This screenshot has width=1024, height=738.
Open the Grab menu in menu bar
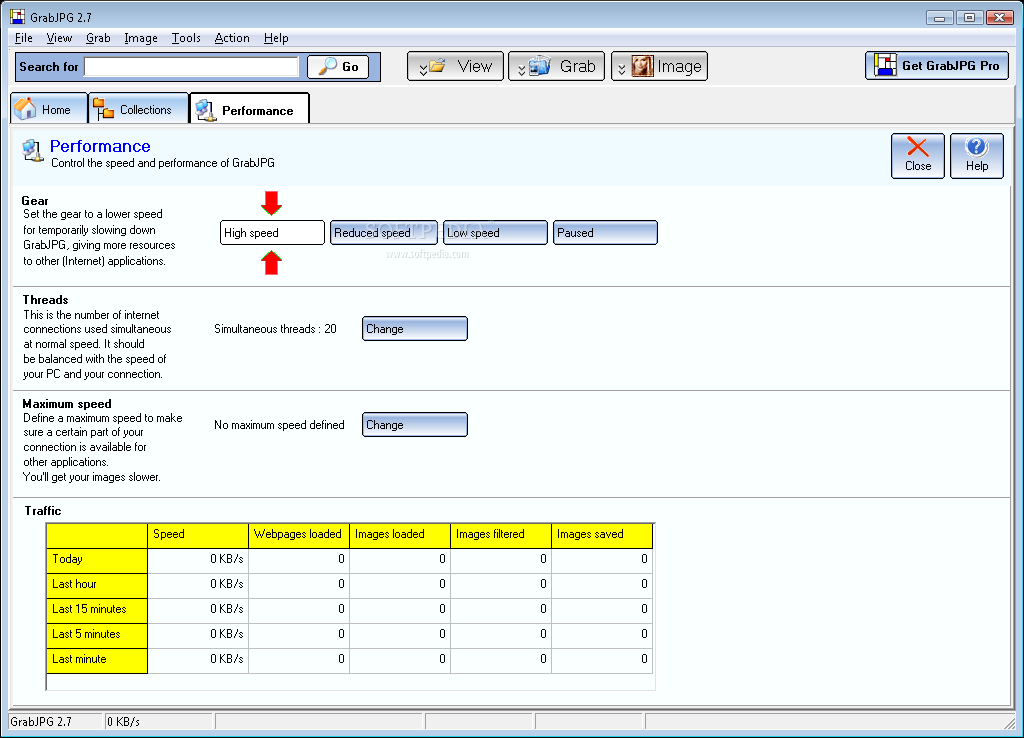(x=98, y=38)
